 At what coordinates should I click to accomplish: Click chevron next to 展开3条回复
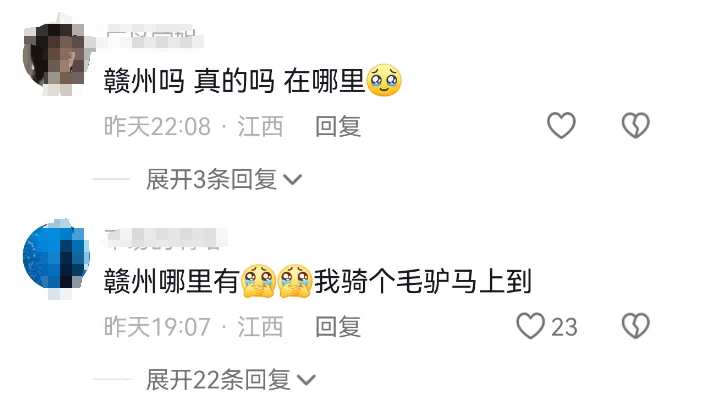[293, 180]
